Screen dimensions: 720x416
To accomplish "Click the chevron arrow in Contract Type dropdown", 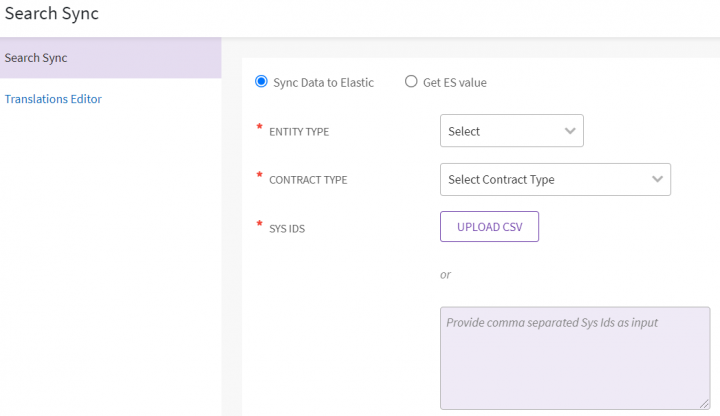I will 657,179.
